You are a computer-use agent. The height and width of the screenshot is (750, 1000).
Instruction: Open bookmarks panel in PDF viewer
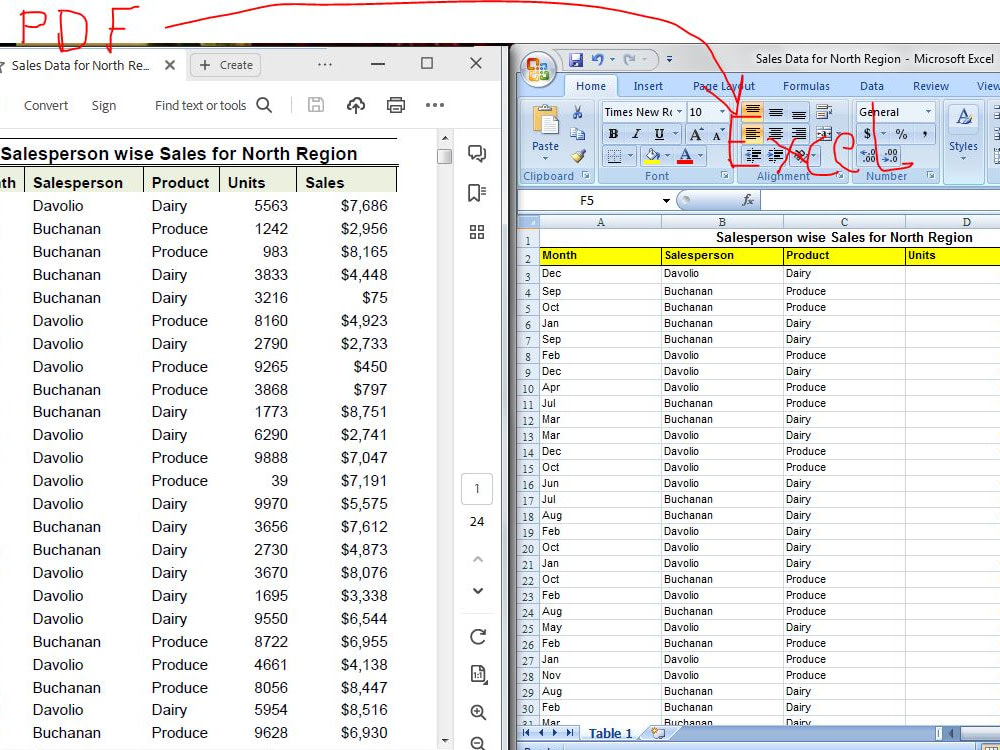pos(476,193)
